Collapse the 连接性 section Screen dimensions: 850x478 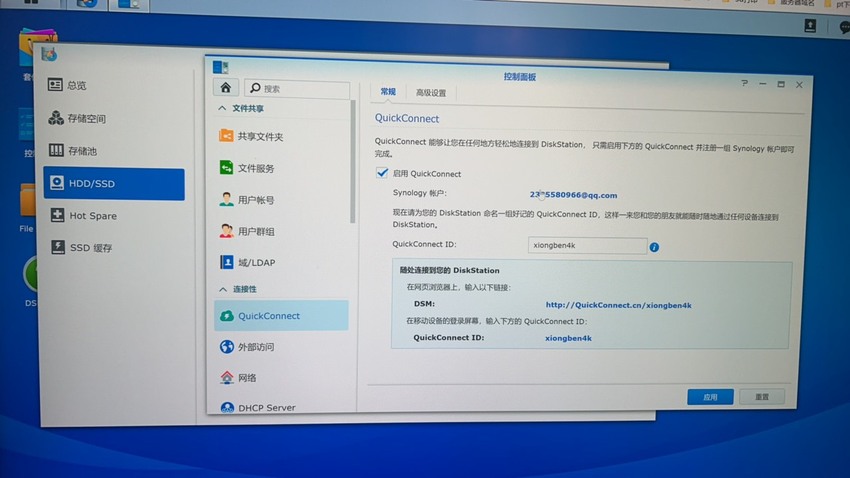tap(223, 289)
